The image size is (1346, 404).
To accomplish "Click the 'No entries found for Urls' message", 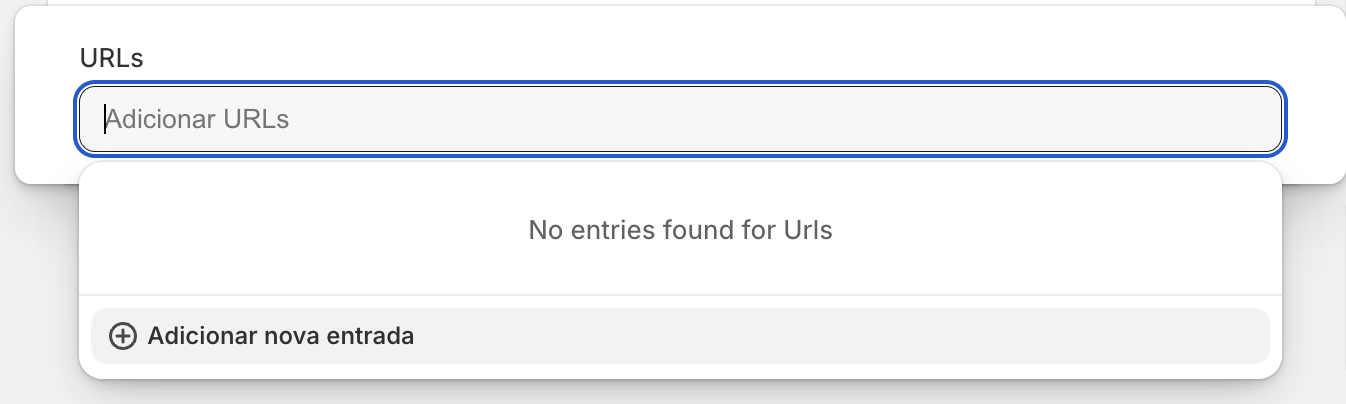I will [x=680, y=230].
